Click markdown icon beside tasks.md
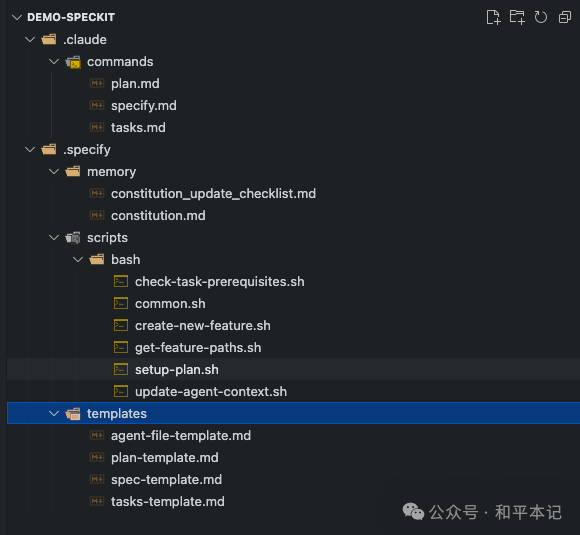Screen dimensions: 580x535 point(97,127)
